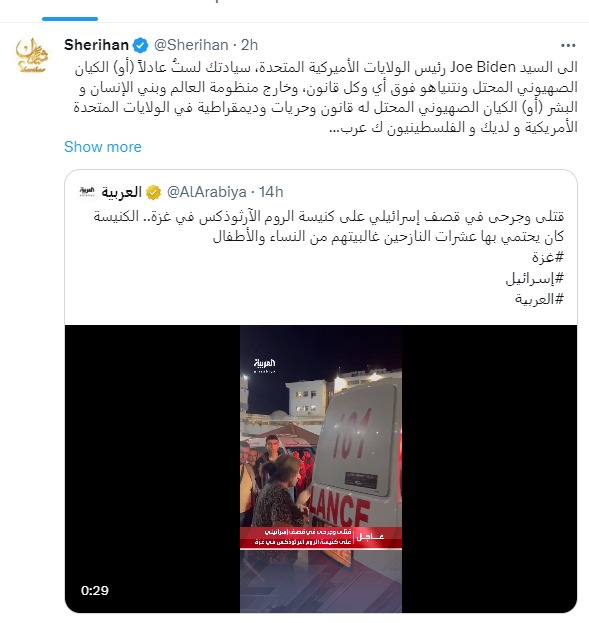
Task: Open the 2h tweet timestamp
Action: 250,45
